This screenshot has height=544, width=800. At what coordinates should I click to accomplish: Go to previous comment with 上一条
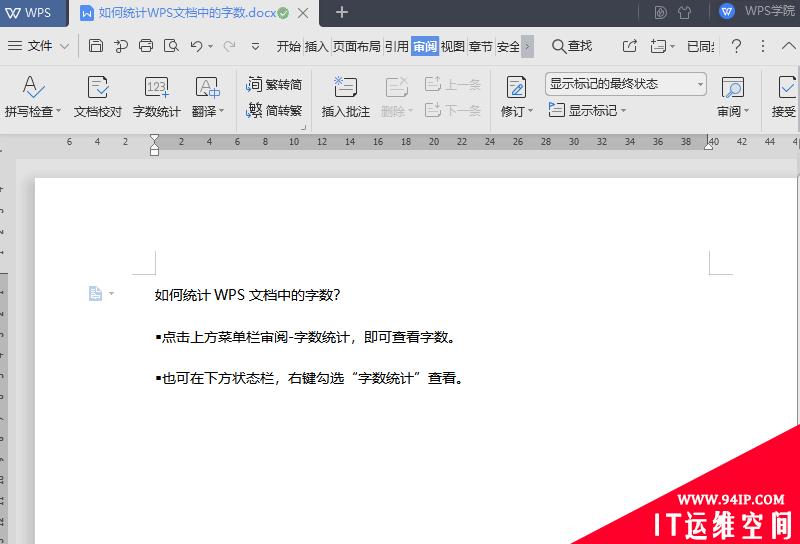[453, 84]
